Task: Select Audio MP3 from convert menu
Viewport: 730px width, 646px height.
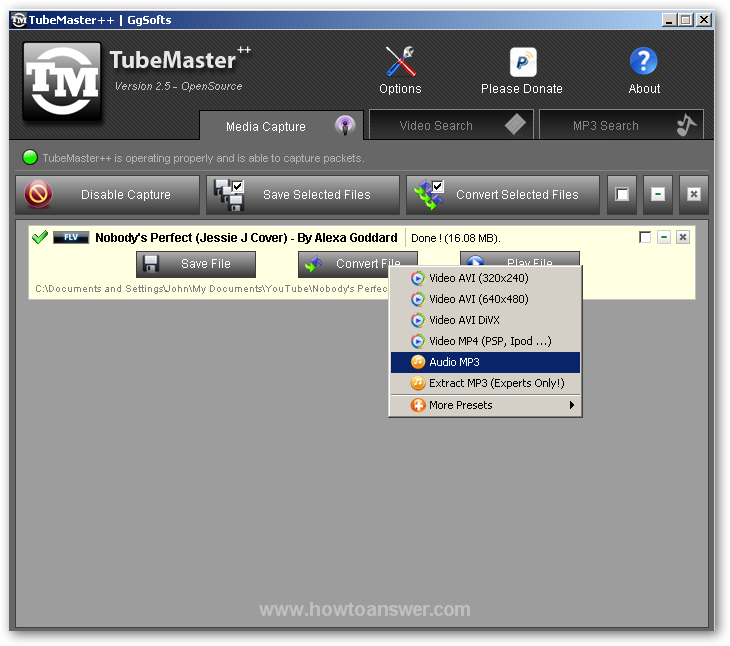Action: tap(486, 362)
